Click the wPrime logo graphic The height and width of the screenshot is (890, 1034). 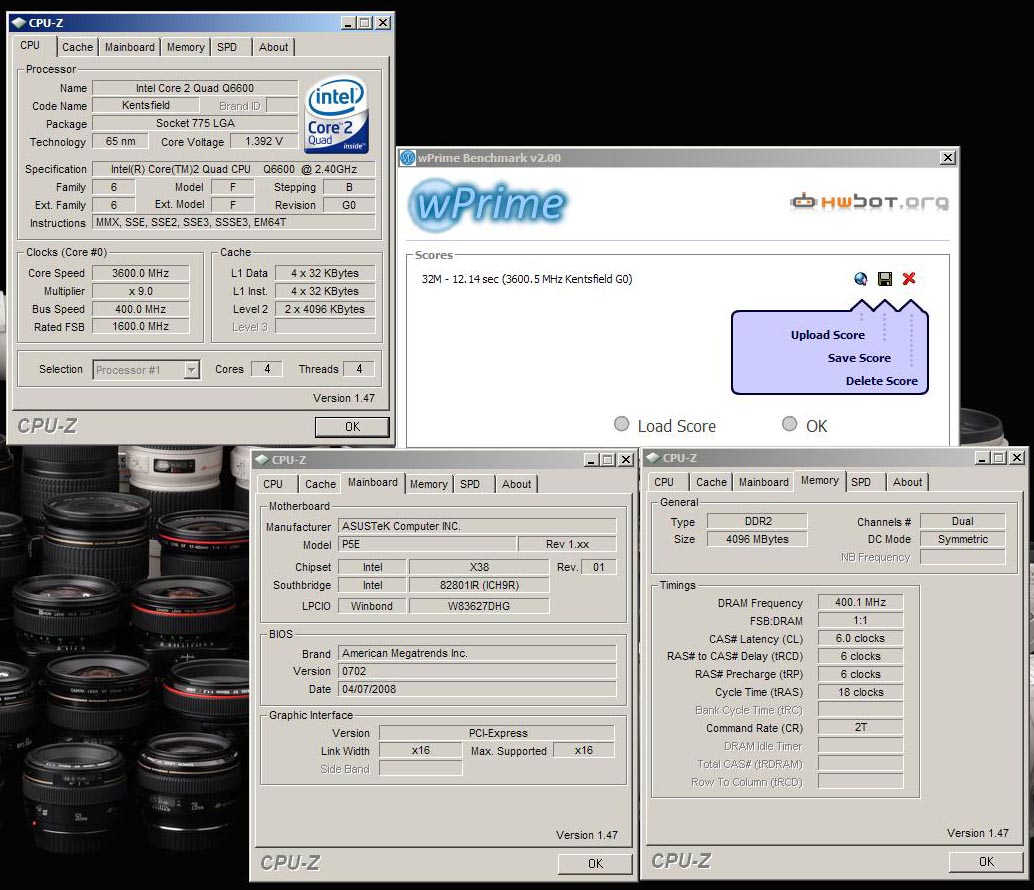pyautogui.click(x=487, y=204)
